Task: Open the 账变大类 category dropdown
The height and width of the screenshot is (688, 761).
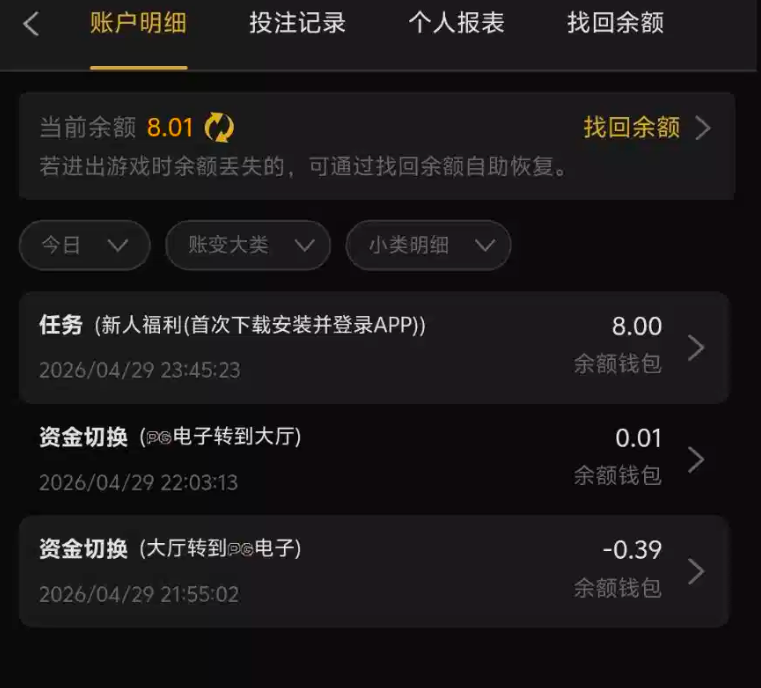Action: (247, 245)
